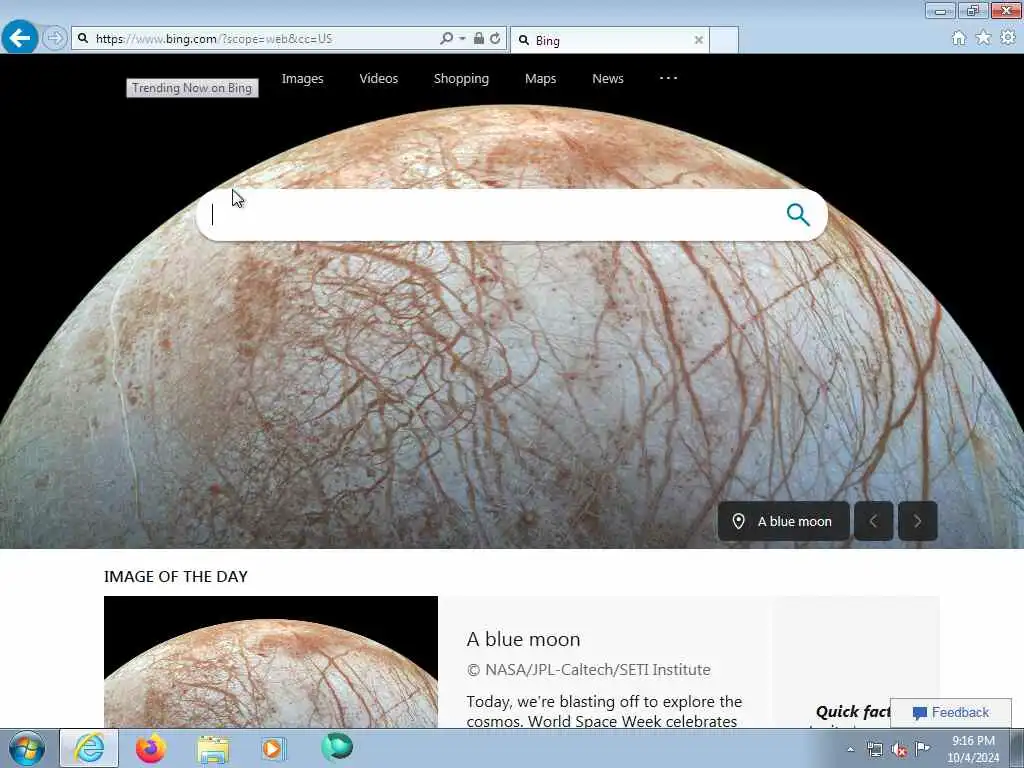The image size is (1024, 768).
Task: Open the favorites star icon
Action: pyautogui.click(x=984, y=38)
